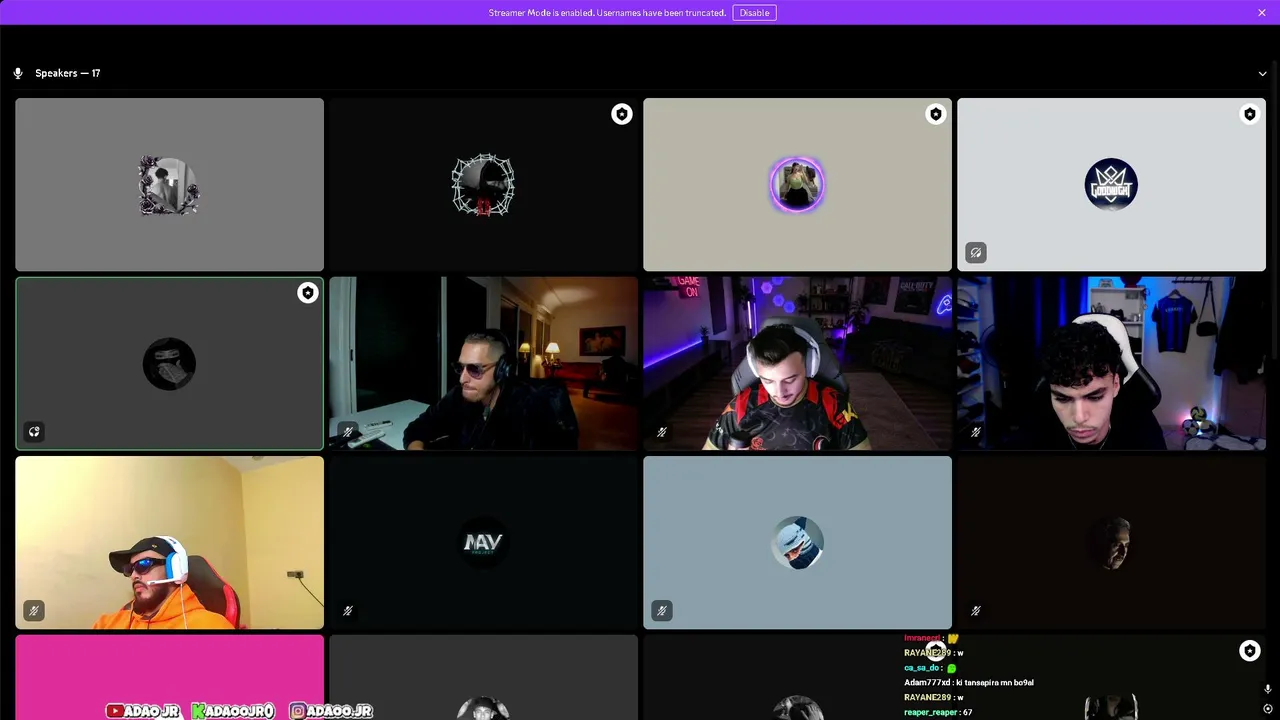Open the spiderweb-framed avatar profile

pos(483,185)
